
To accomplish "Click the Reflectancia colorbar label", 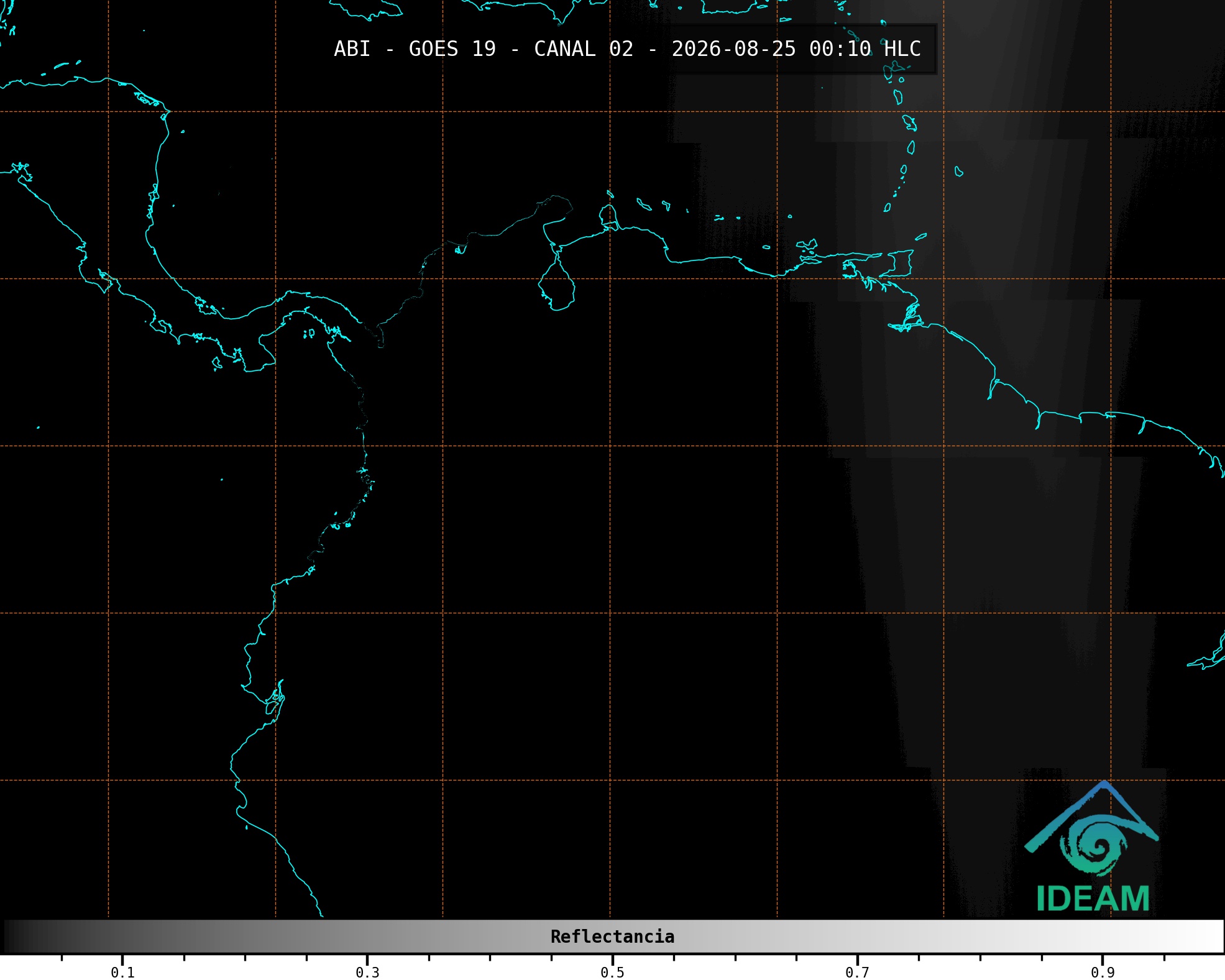I will coord(612,936).
